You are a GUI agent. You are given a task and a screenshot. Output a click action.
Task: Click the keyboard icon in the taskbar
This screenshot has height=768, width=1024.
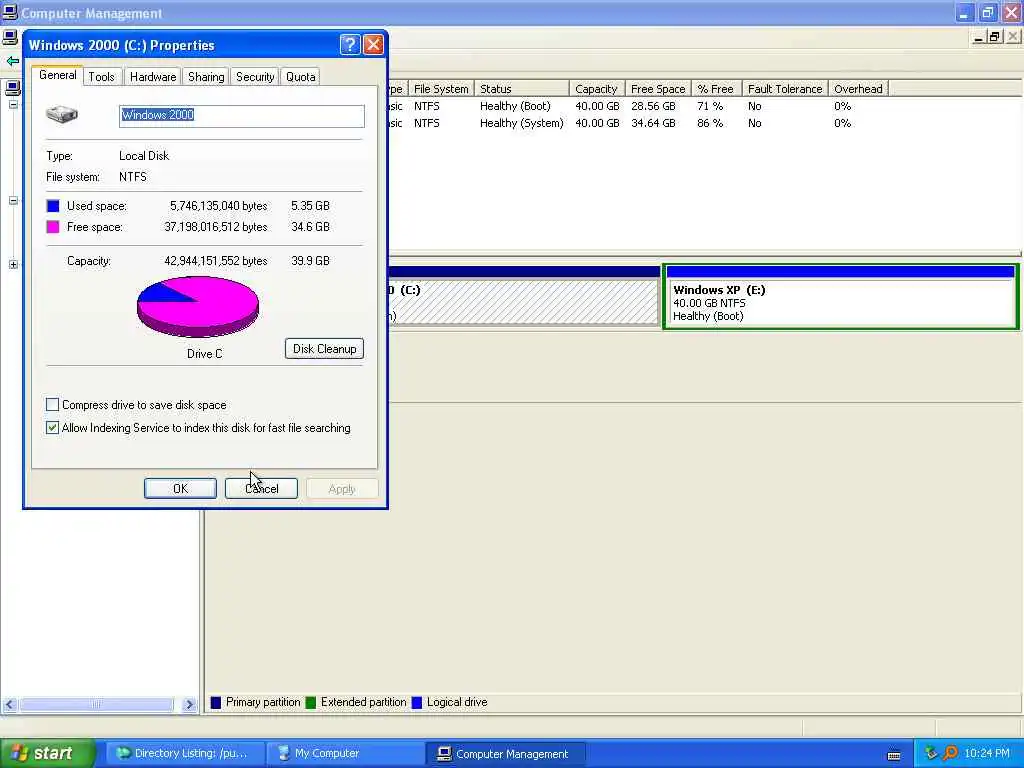point(894,754)
